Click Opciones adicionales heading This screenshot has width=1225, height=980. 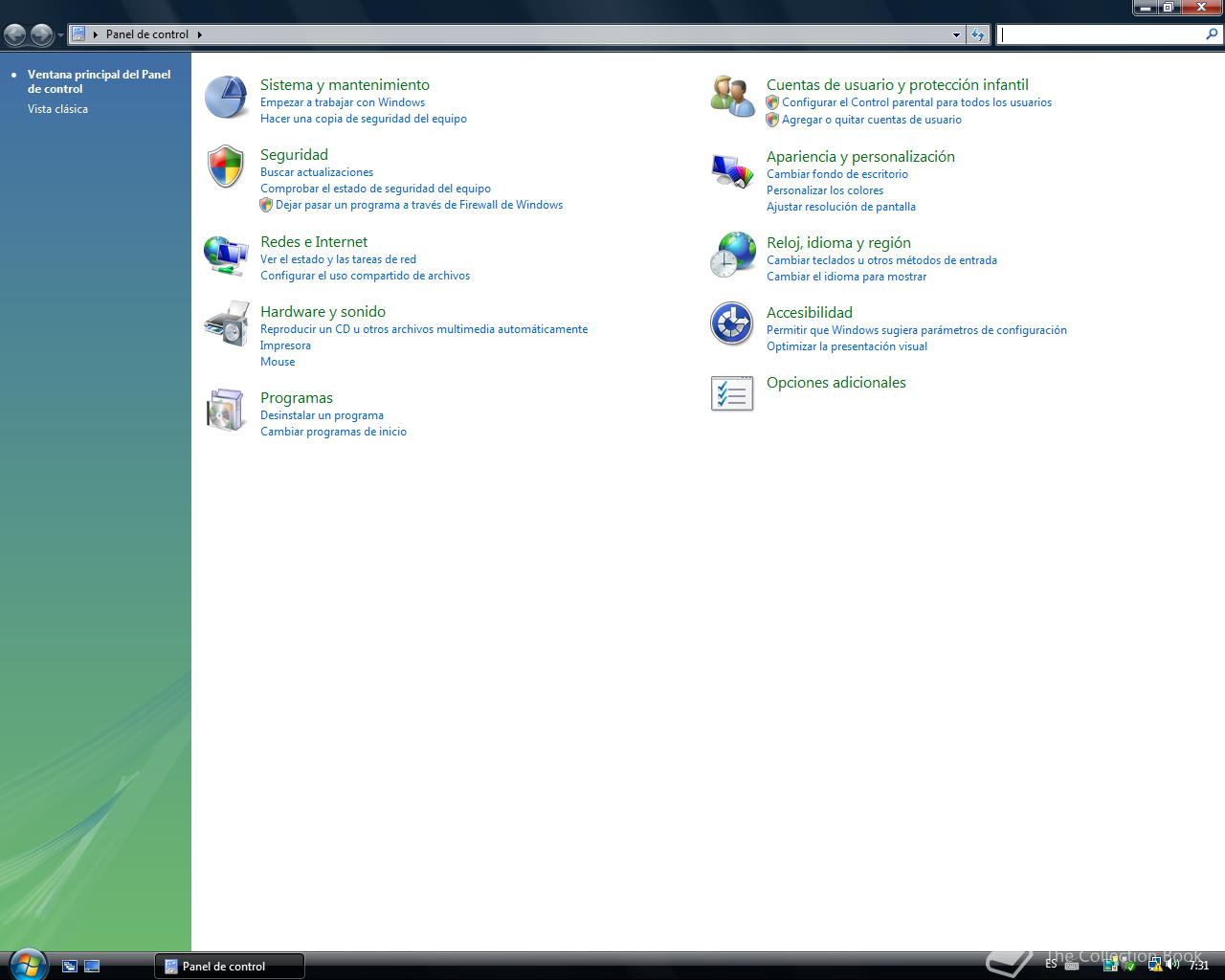point(835,382)
